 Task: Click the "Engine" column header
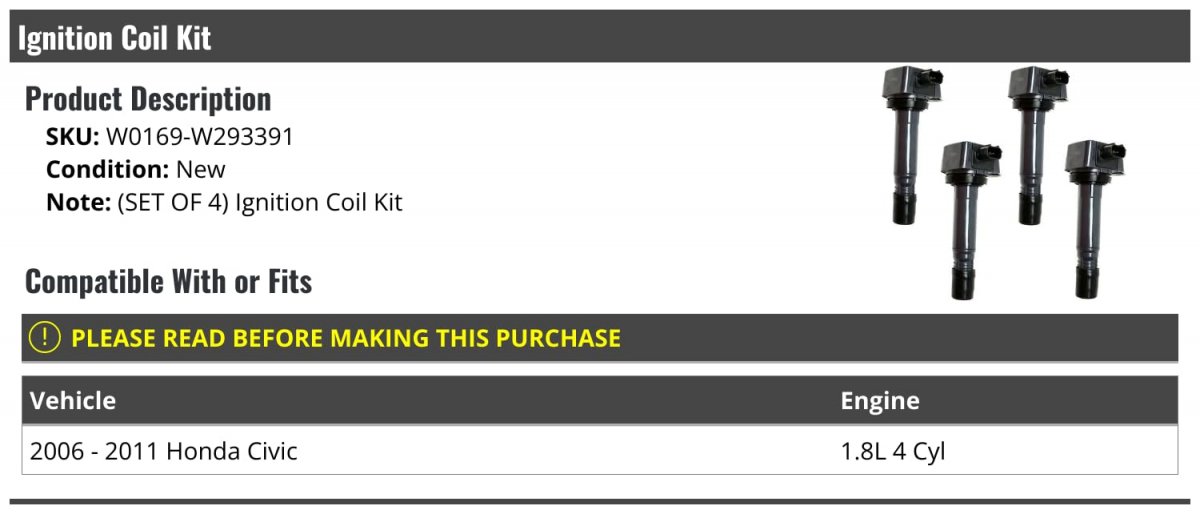click(x=880, y=401)
